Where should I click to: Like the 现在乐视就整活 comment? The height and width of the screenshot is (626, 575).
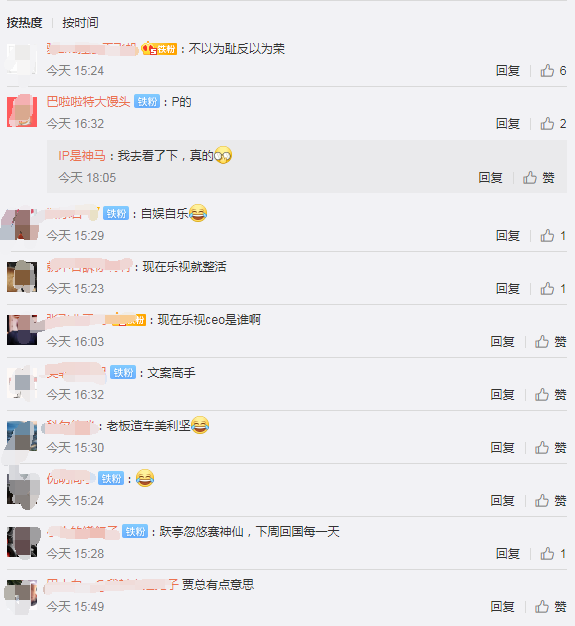click(553, 289)
